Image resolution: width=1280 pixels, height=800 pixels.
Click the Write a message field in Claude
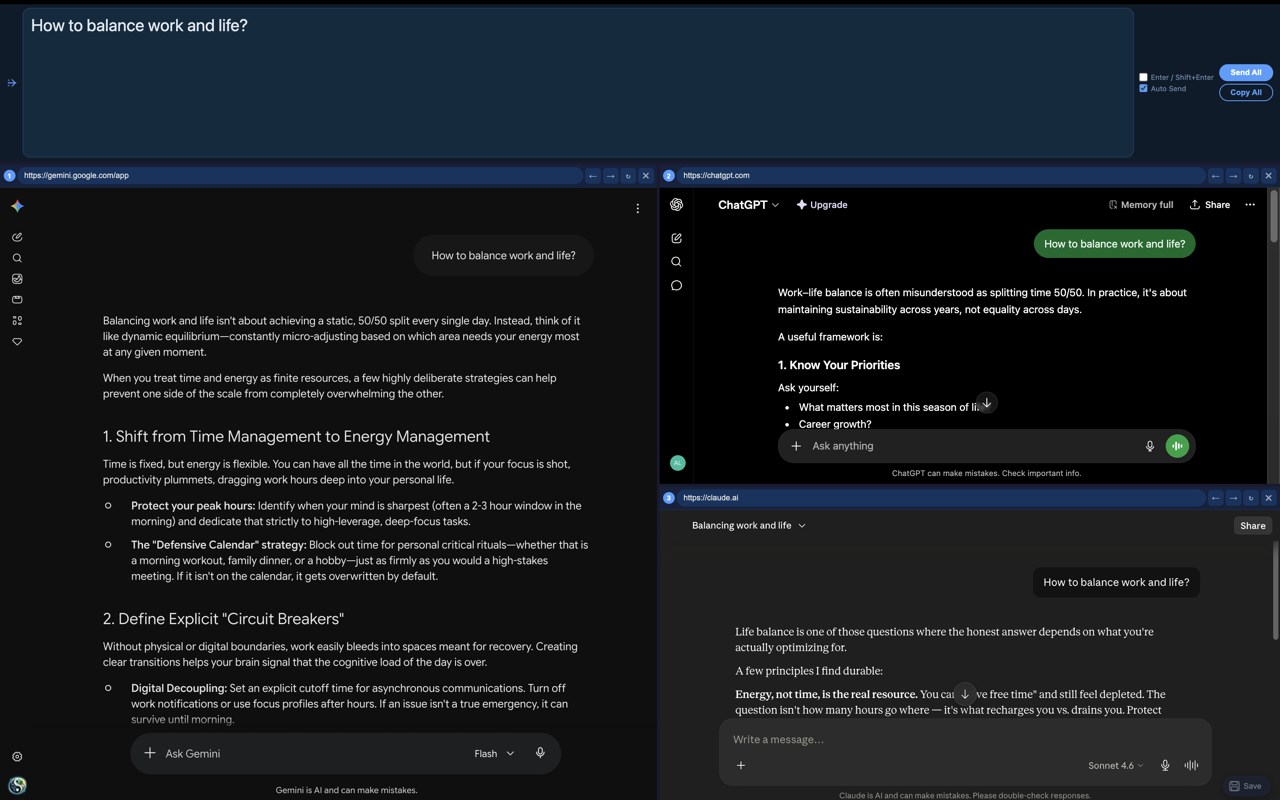coord(965,739)
